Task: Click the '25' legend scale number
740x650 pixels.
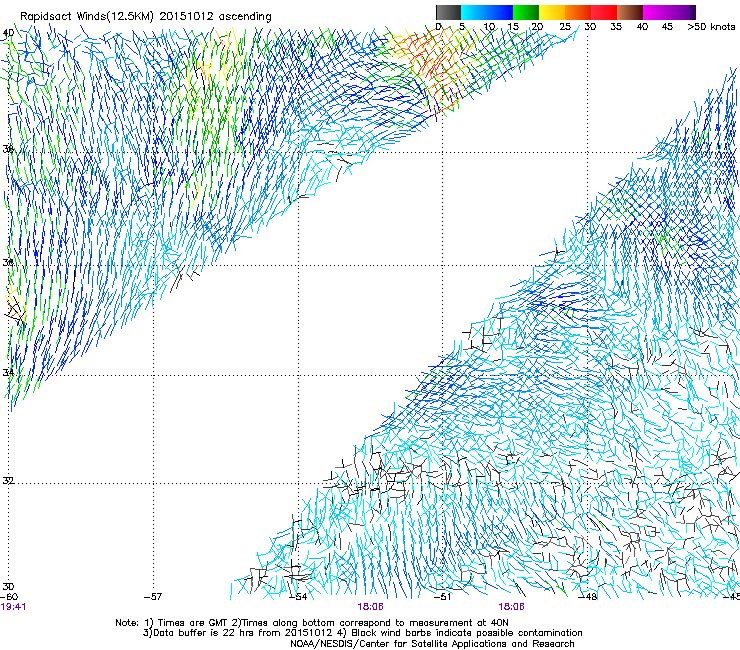Action: tap(565, 27)
